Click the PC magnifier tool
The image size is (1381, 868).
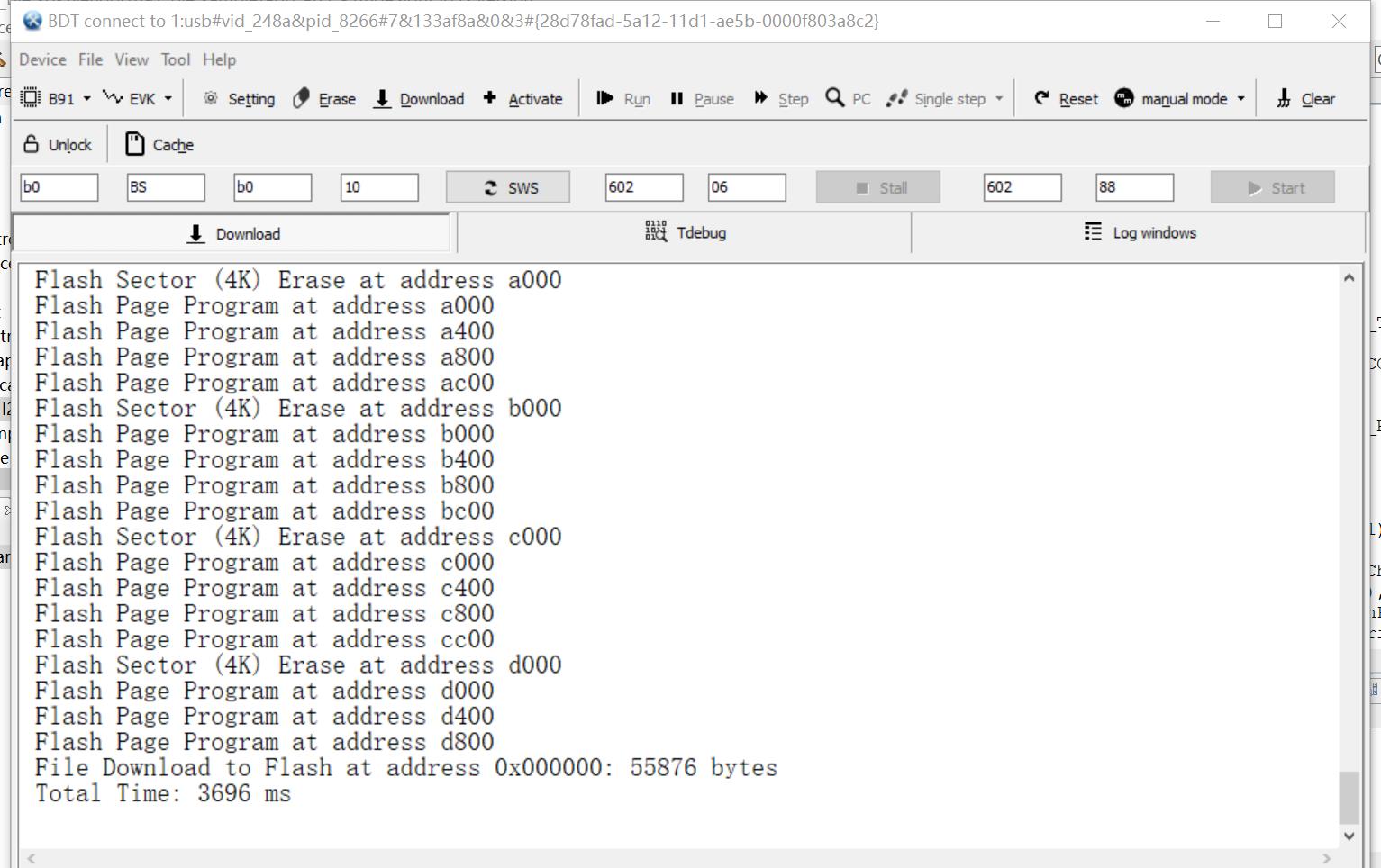(849, 98)
